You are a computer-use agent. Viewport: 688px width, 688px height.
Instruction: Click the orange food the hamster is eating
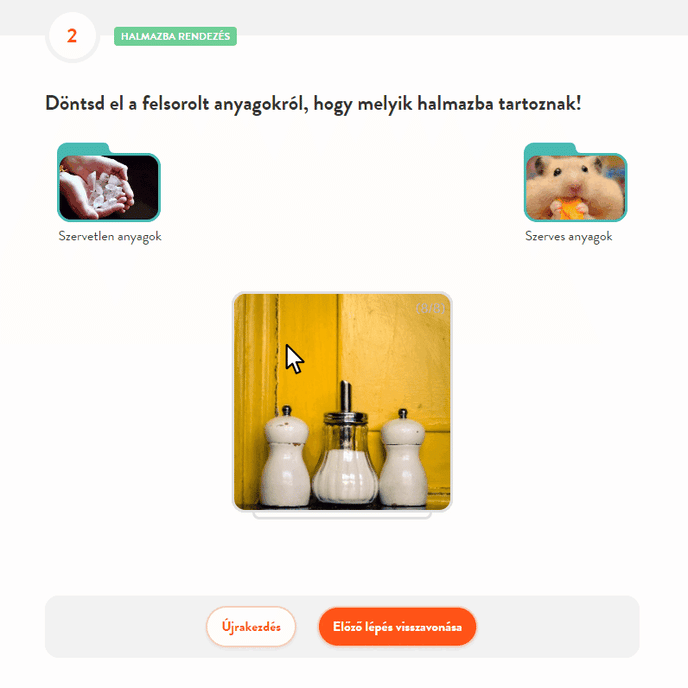[x=570, y=208]
